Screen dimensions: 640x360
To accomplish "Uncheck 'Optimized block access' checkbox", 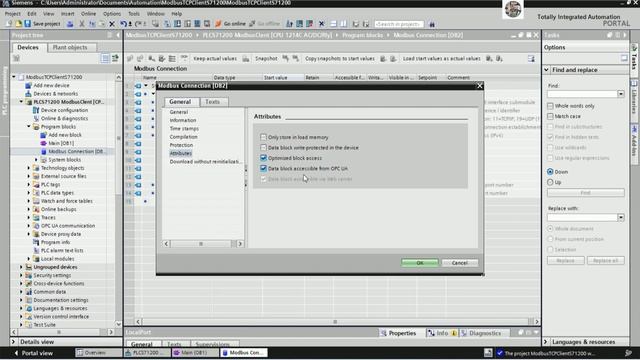I will pos(263,158).
